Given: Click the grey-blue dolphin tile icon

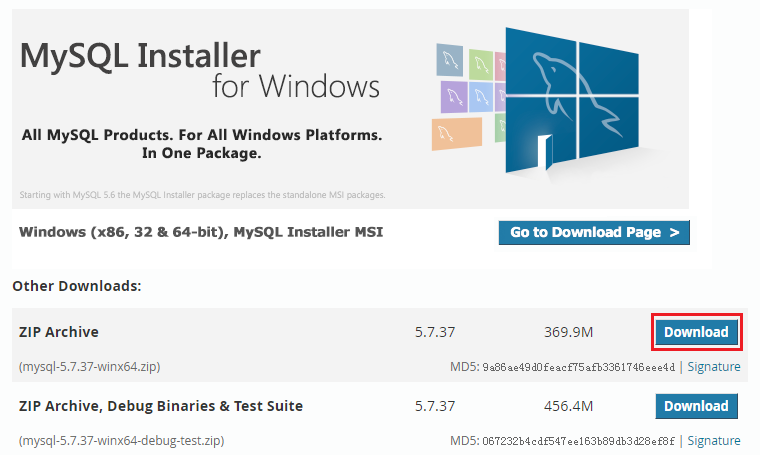Looking at the screenshot, I should 449,60.
